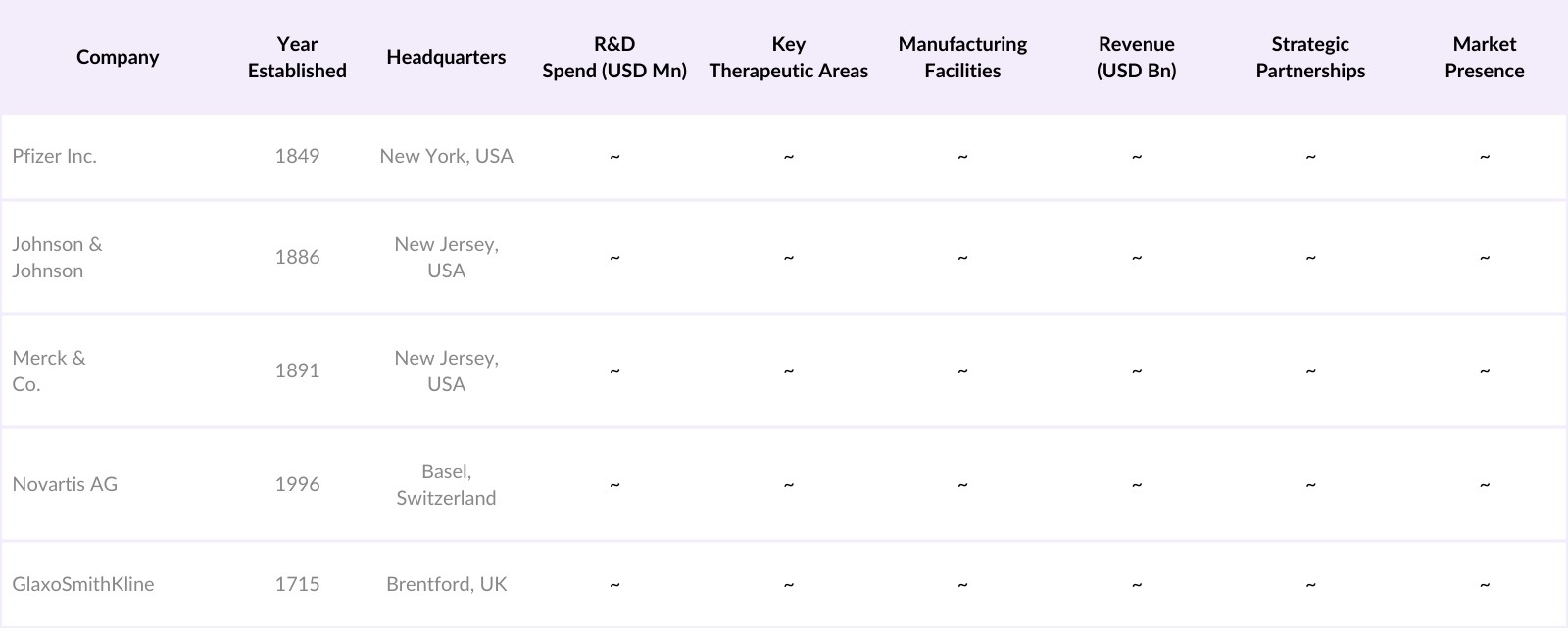Click the Headquarters column header
The height and width of the screenshot is (640, 1568).
pos(446,57)
